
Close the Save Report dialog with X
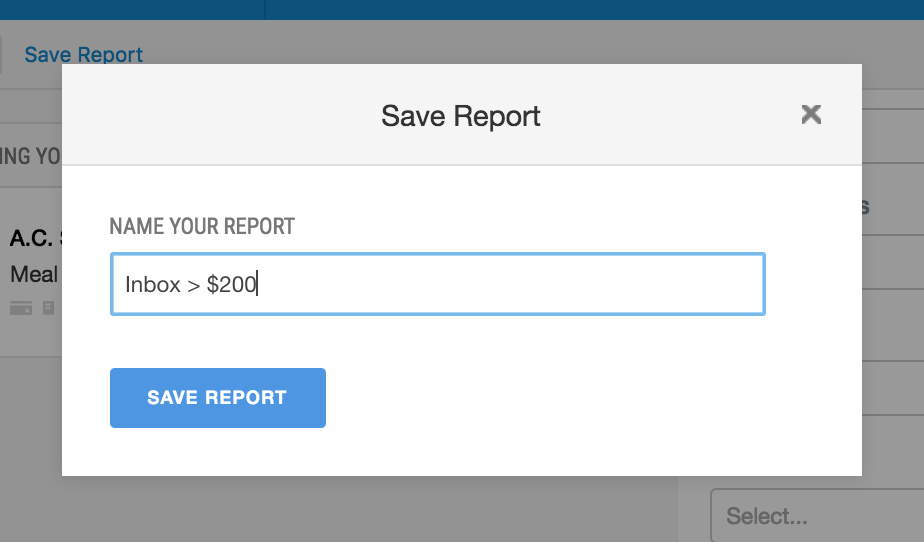coord(811,114)
